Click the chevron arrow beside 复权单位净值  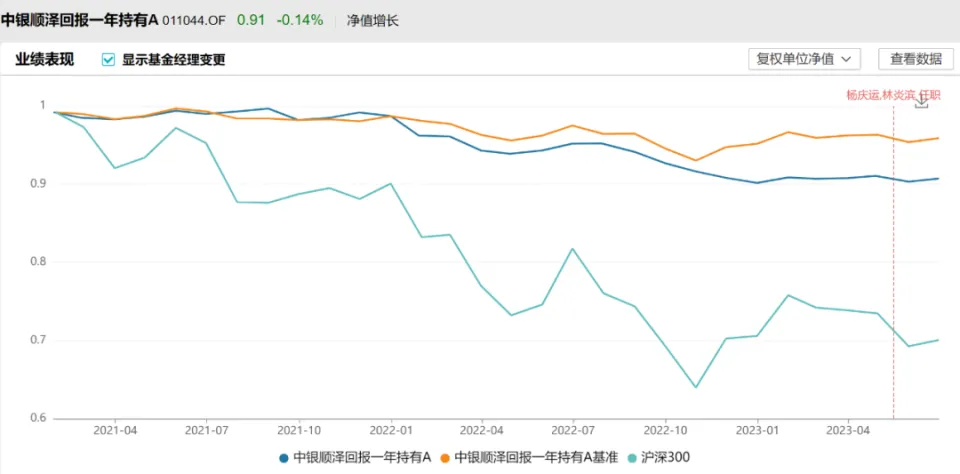[846, 59]
